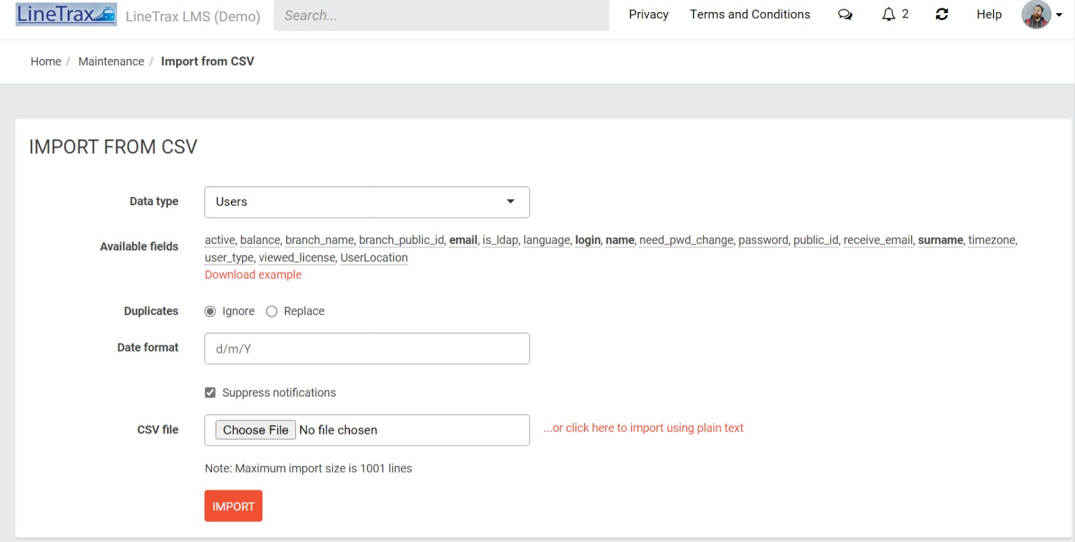Click the Data type dropdown arrow
This screenshot has width=1075, height=542.
click(510, 201)
